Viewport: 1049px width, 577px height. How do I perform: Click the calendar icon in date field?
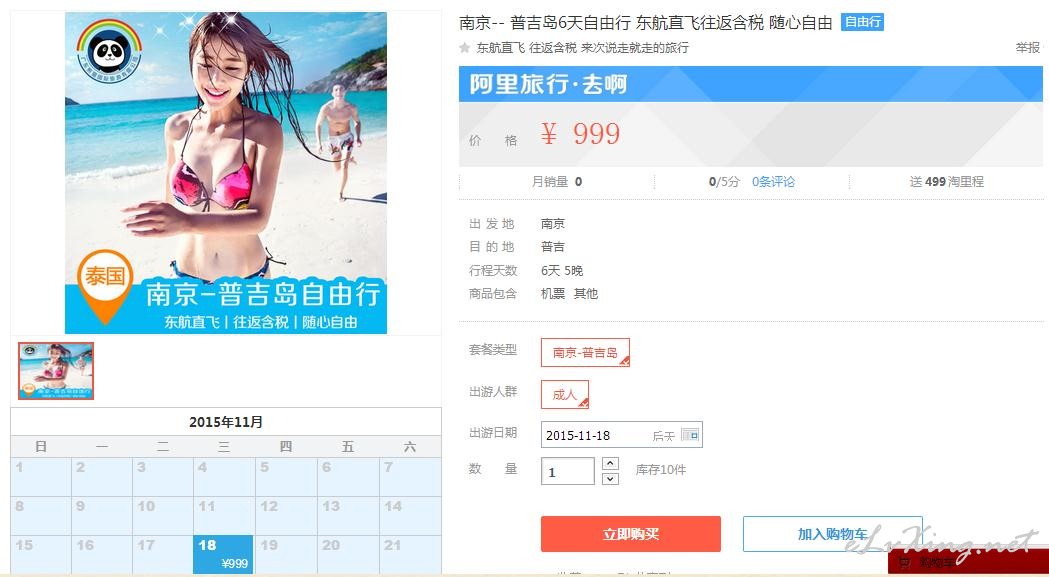[690, 434]
